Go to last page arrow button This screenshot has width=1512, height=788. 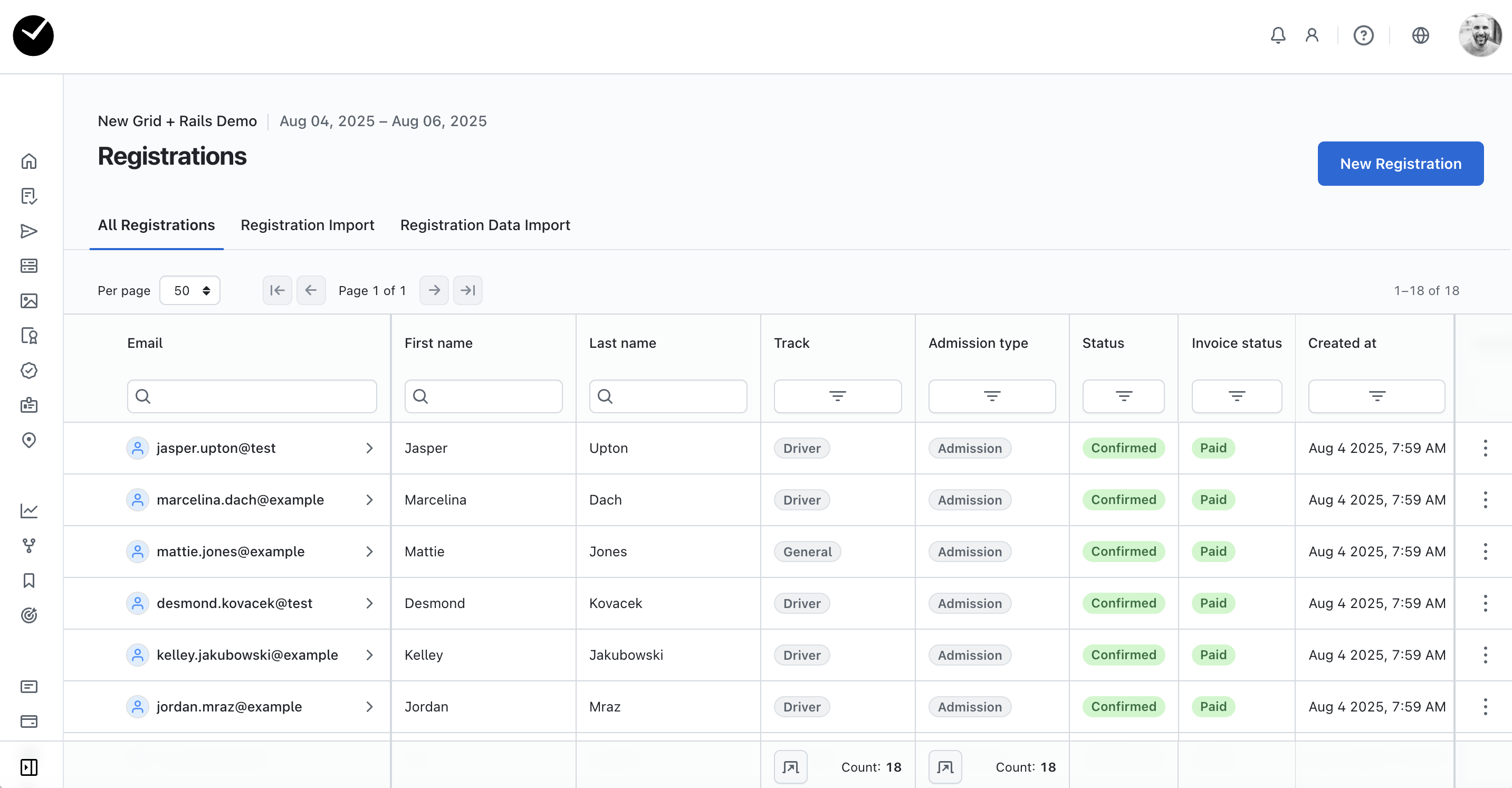click(468, 291)
